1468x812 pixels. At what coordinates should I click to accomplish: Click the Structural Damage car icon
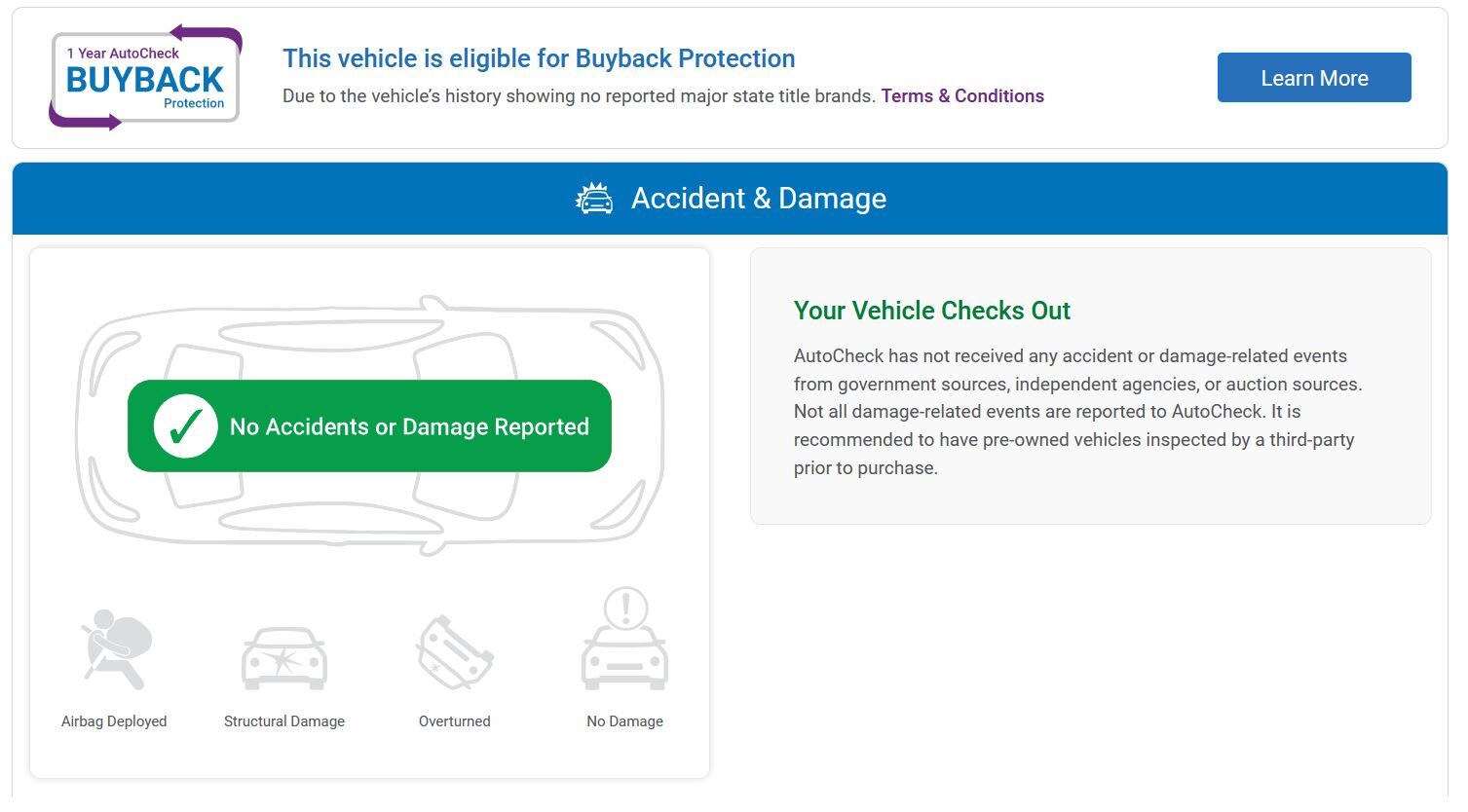(x=283, y=658)
